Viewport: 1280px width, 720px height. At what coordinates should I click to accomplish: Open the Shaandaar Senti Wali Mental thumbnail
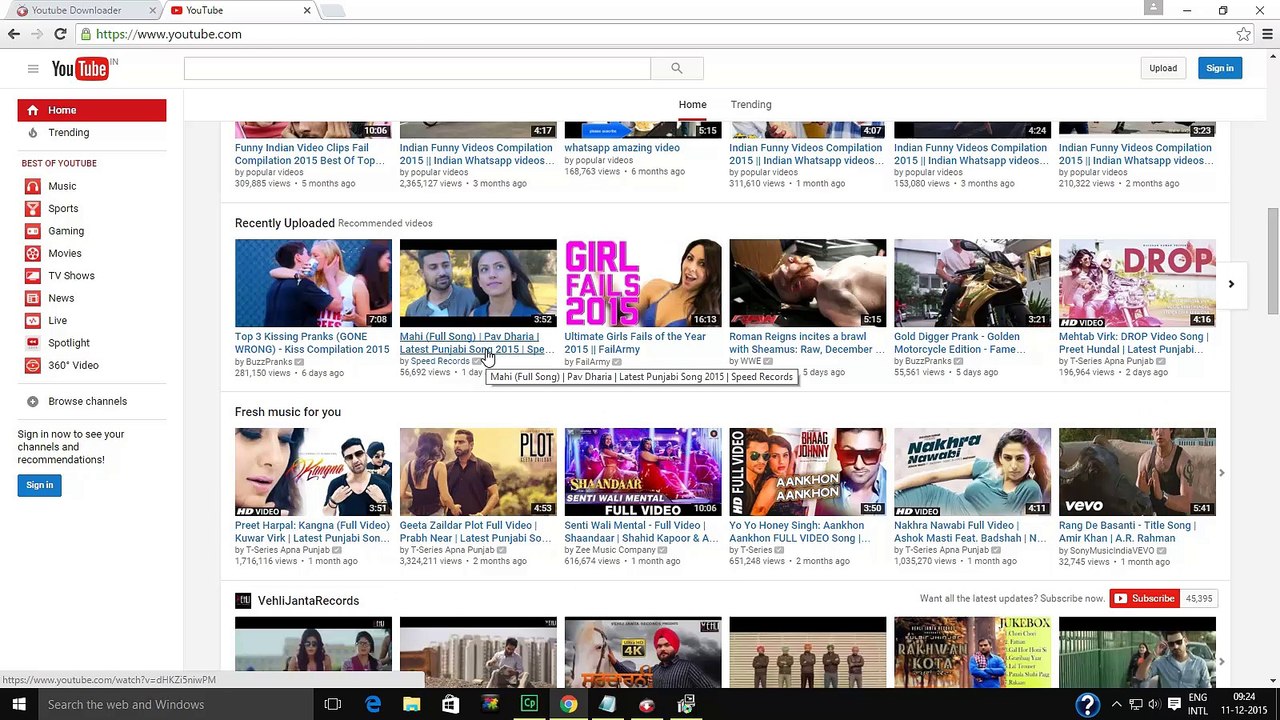click(643, 472)
